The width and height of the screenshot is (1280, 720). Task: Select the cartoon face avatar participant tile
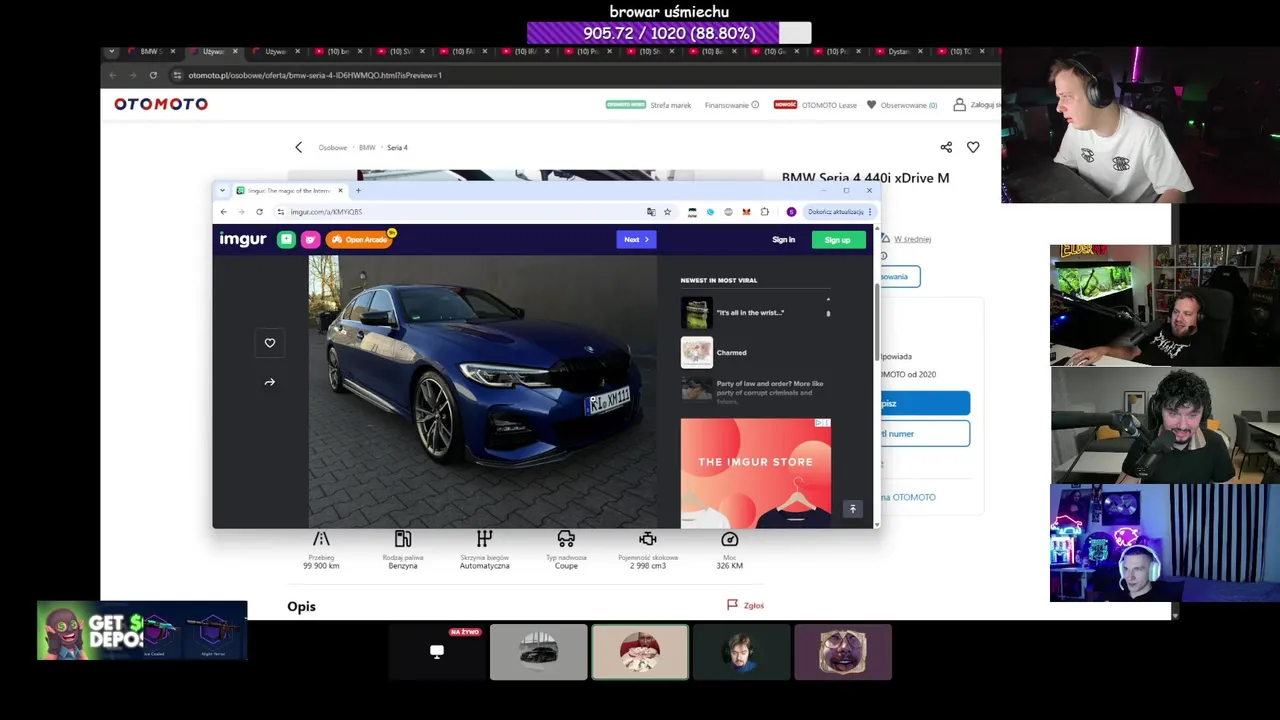[x=843, y=652]
